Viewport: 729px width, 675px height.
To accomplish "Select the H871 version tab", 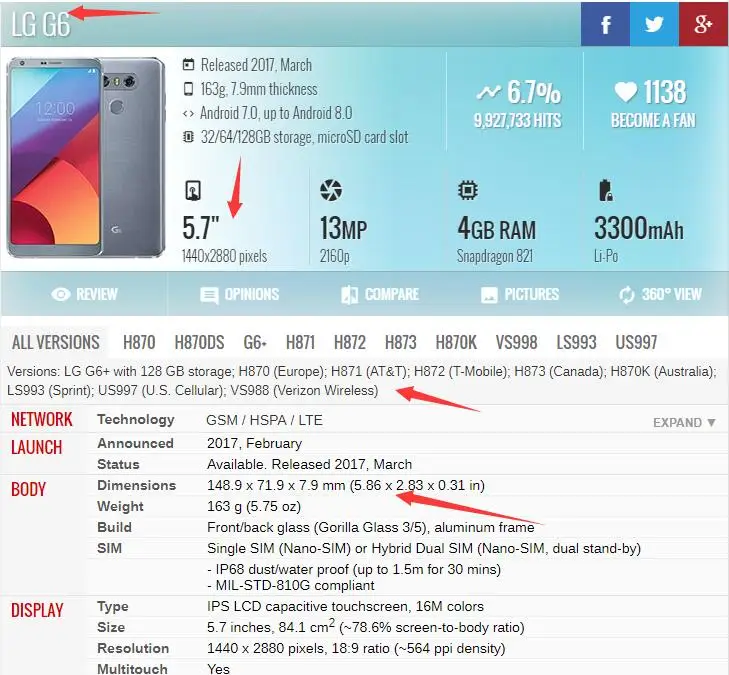I will (x=300, y=343).
